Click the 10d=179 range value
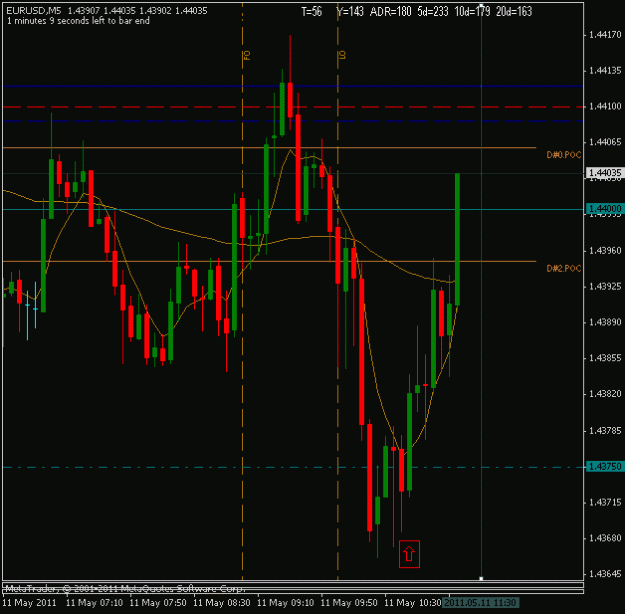This screenshot has width=625, height=614. (x=472, y=12)
